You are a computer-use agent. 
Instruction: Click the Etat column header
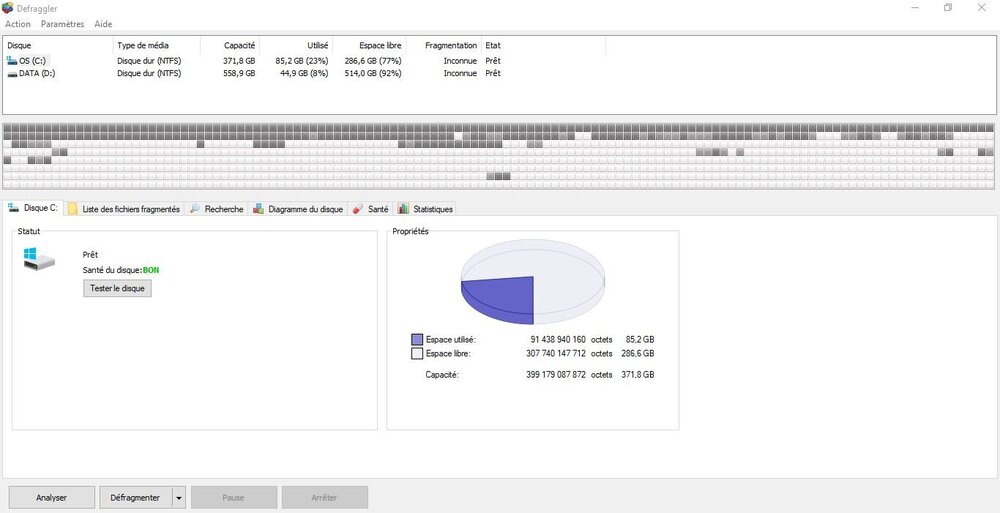pos(543,45)
